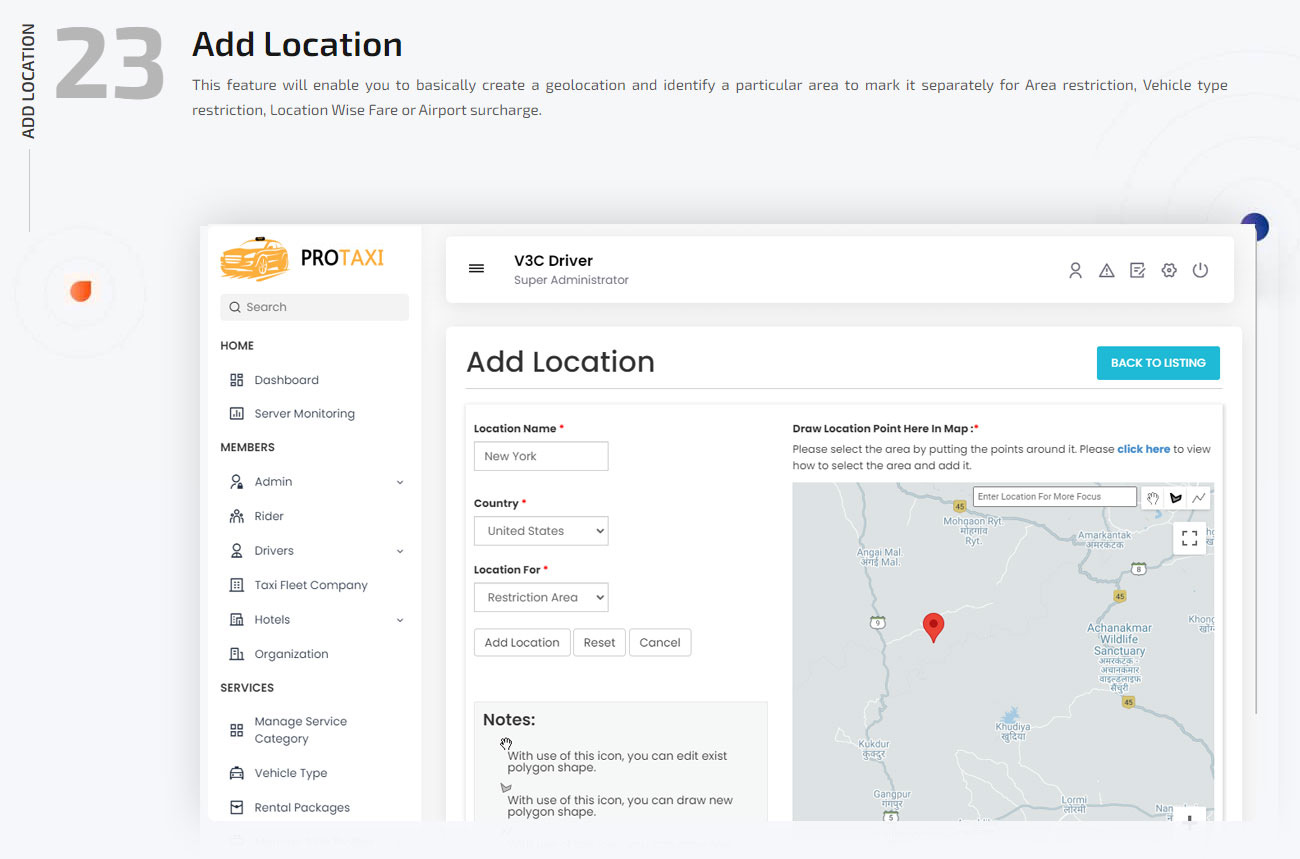Image resolution: width=1300 pixels, height=859 pixels.
Task: Open the Country dropdown showing United States
Action: [541, 530]
